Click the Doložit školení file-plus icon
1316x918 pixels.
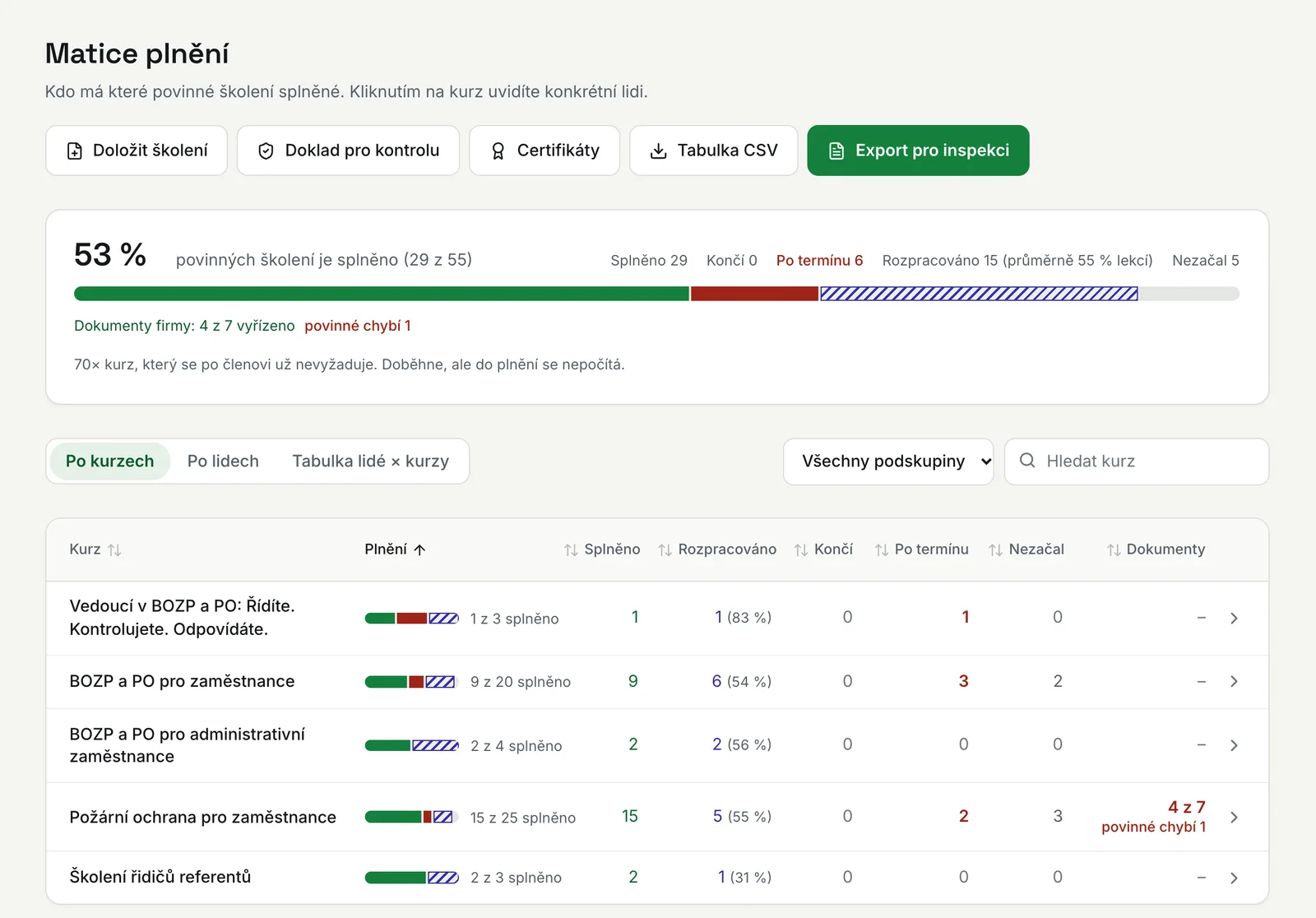point(75,151)
